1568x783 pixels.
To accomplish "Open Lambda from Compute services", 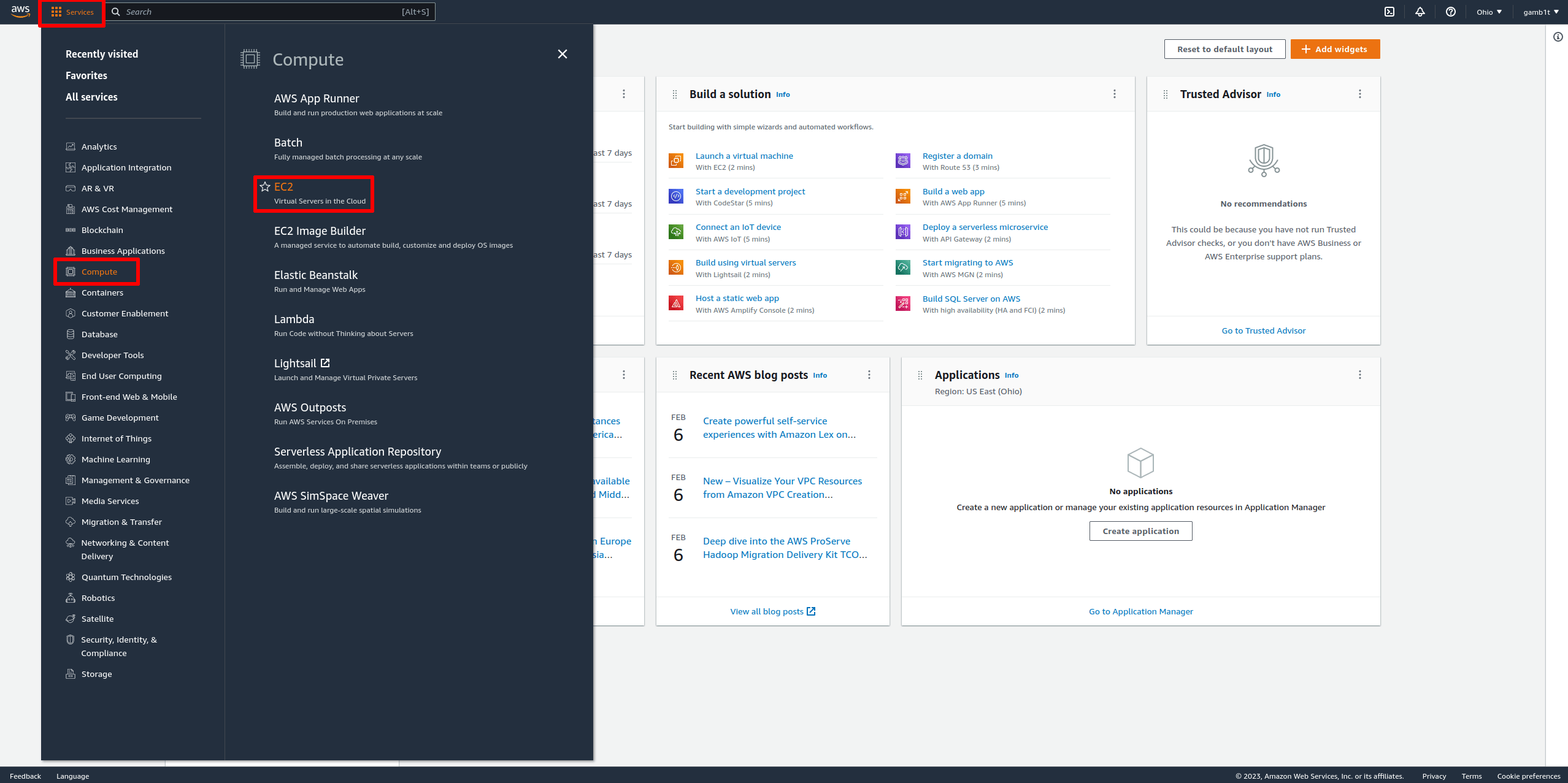I will (x=294, y=319).
